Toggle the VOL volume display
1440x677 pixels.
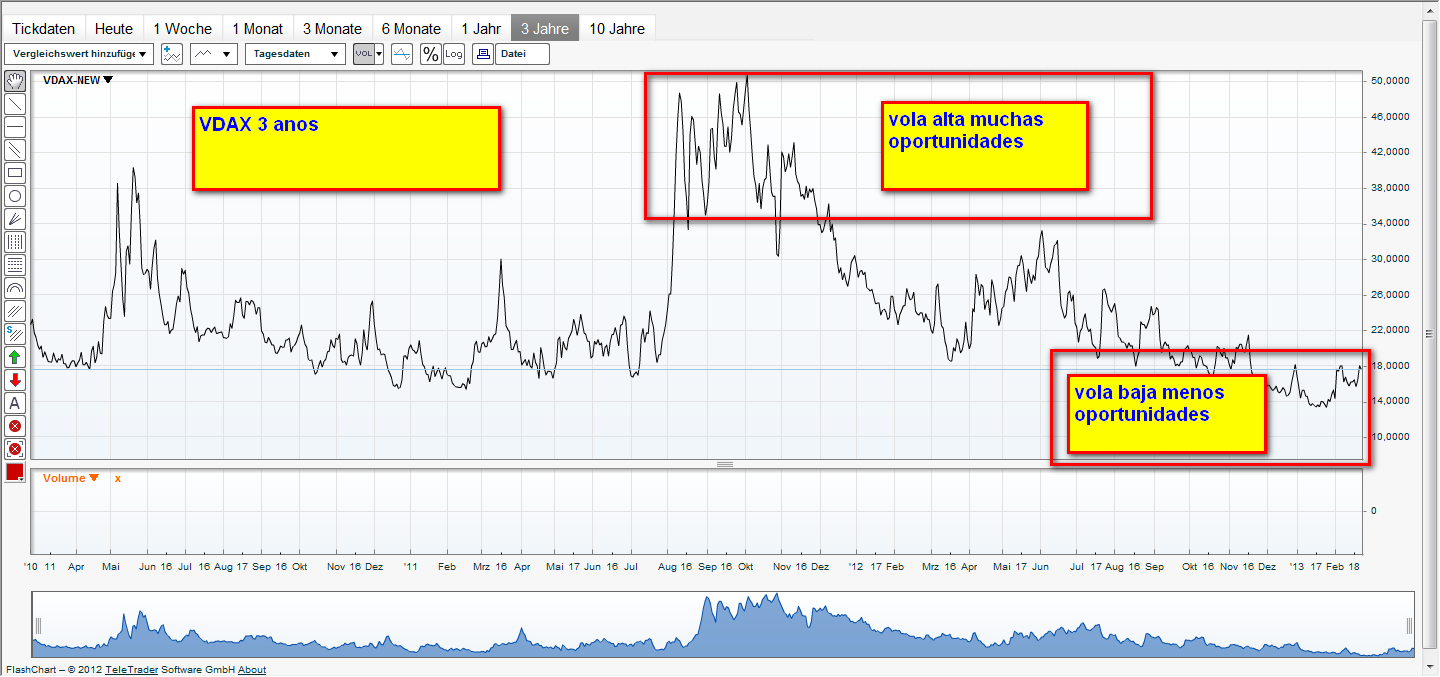[x=364, y=54]
